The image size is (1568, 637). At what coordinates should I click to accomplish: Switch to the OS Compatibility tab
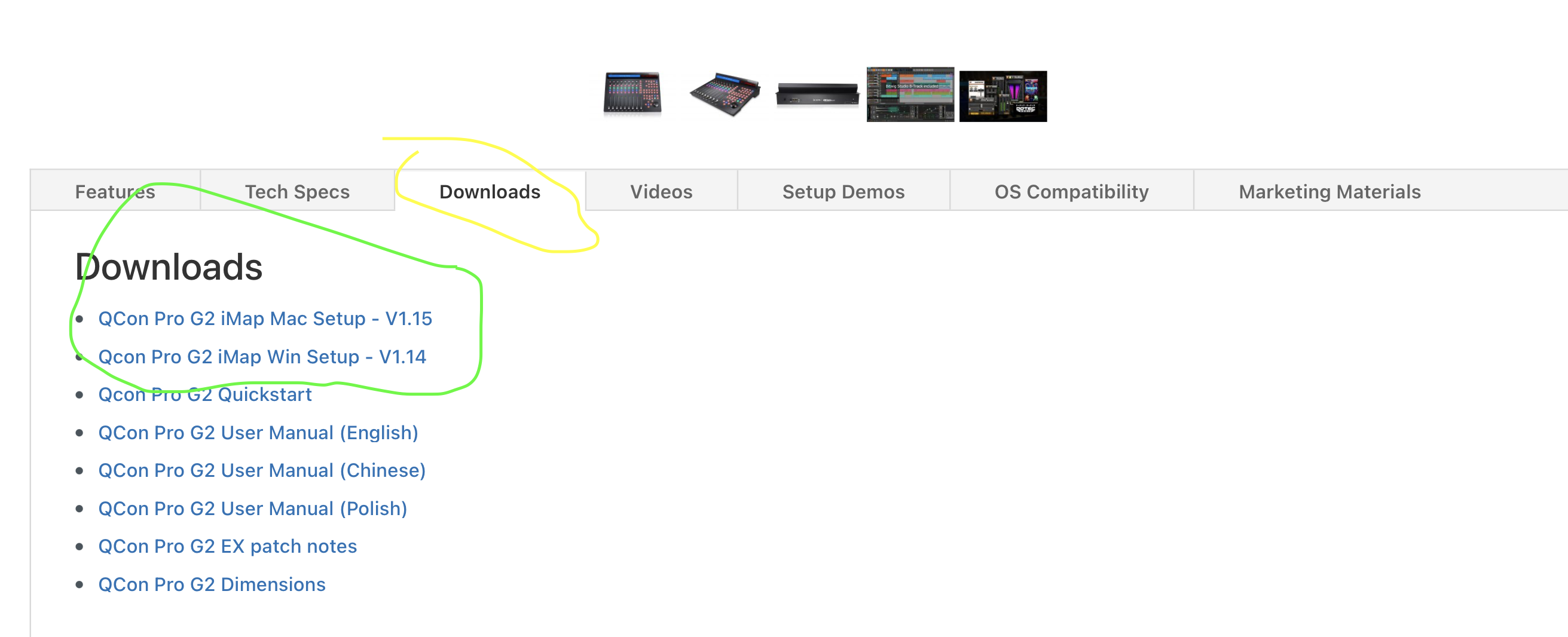(1071, 192)
